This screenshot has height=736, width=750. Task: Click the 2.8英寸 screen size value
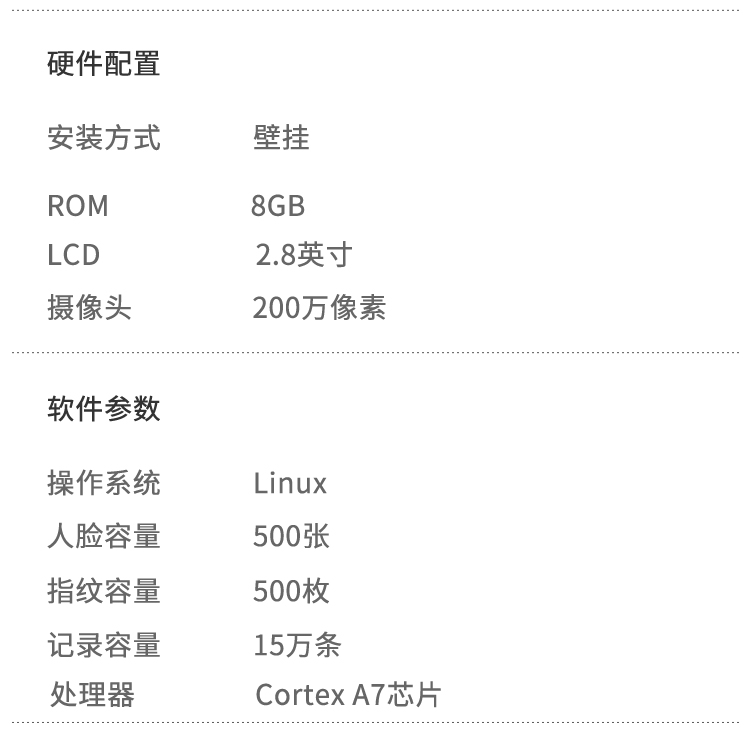click(x=304, y=255)
